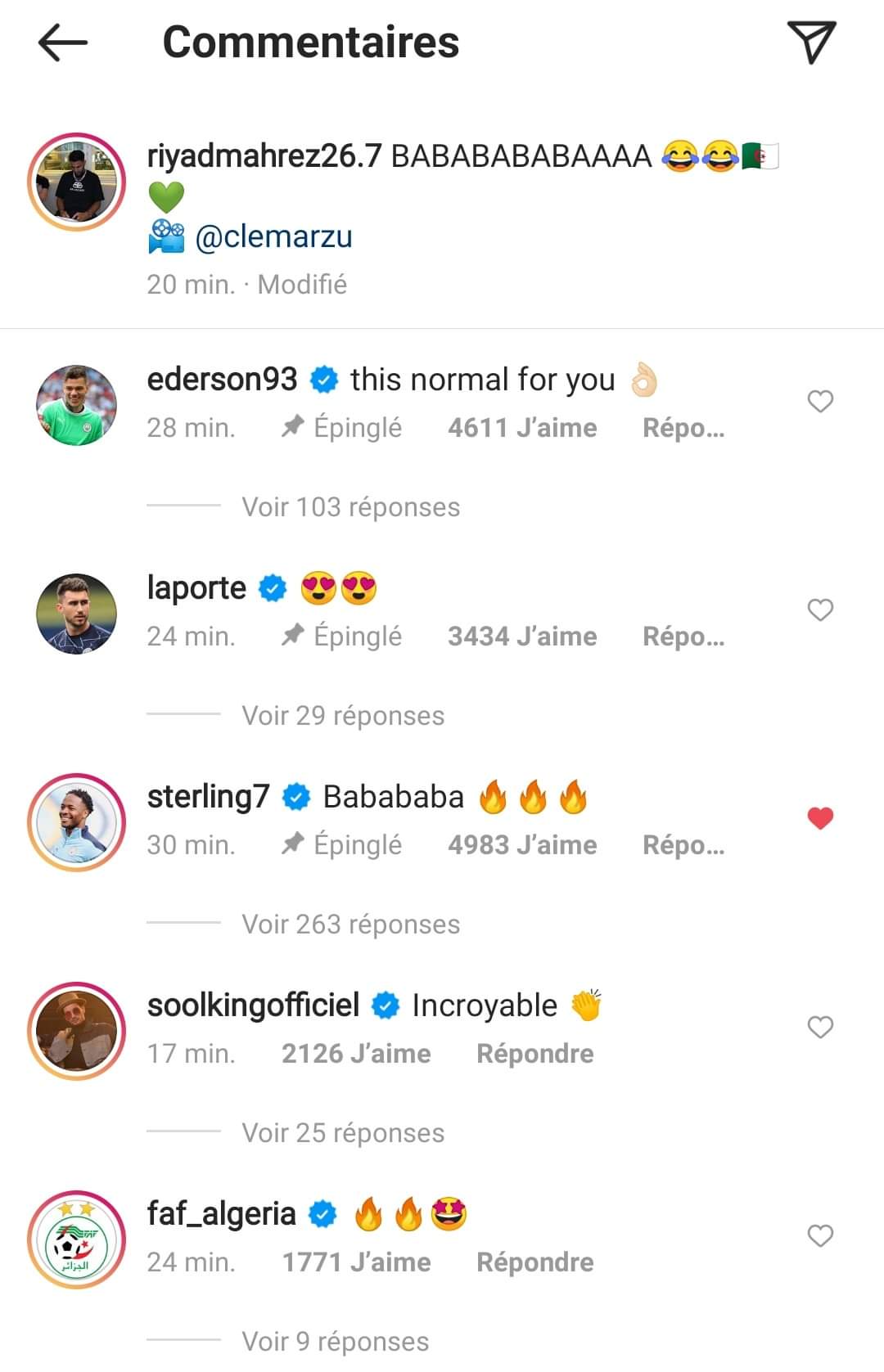The image size is (884, 1372).
Task: View 4983 J'aime on sterling7's comment
Action: 521,845
